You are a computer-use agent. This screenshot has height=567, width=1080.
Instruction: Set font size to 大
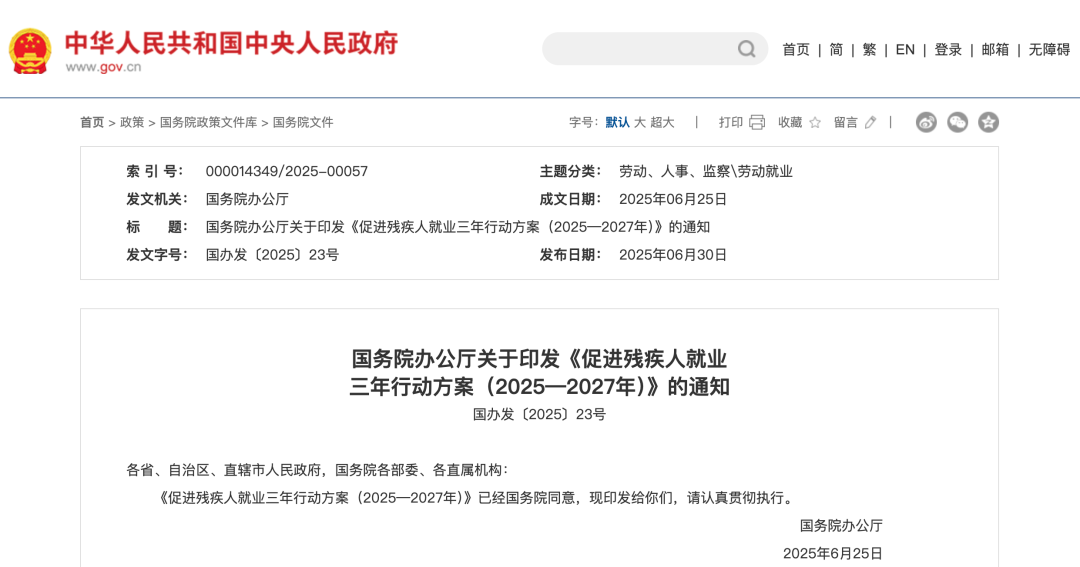tap(640, 122)
